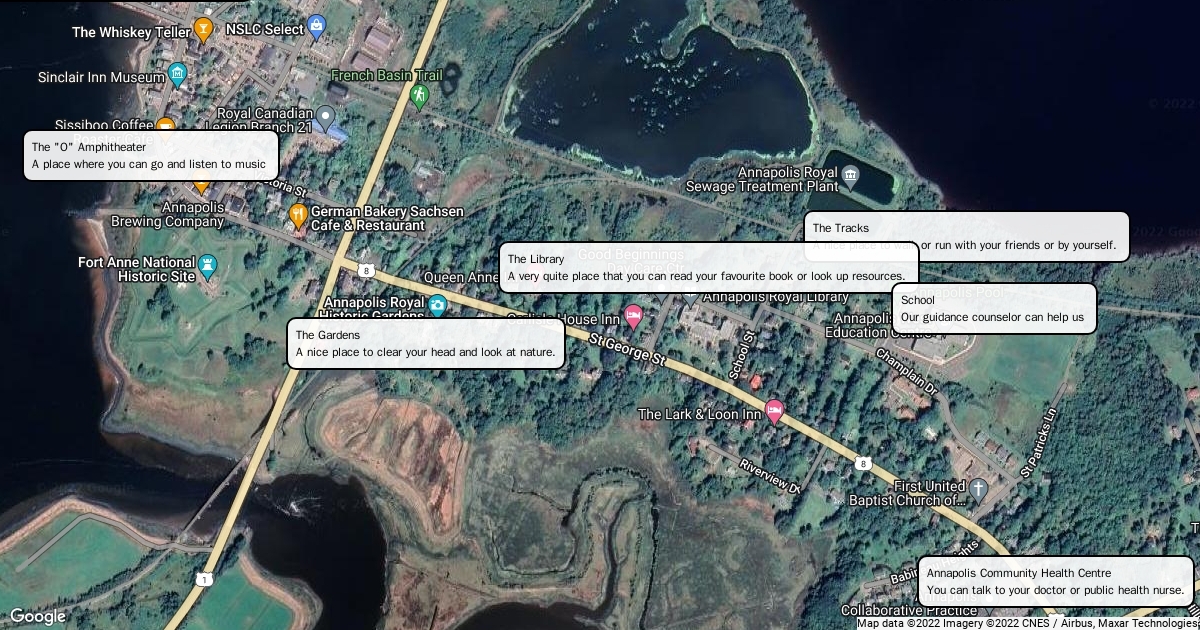Click the Google logo link
The width and height of the screenshot is (1200, 630).
point(38,616)
